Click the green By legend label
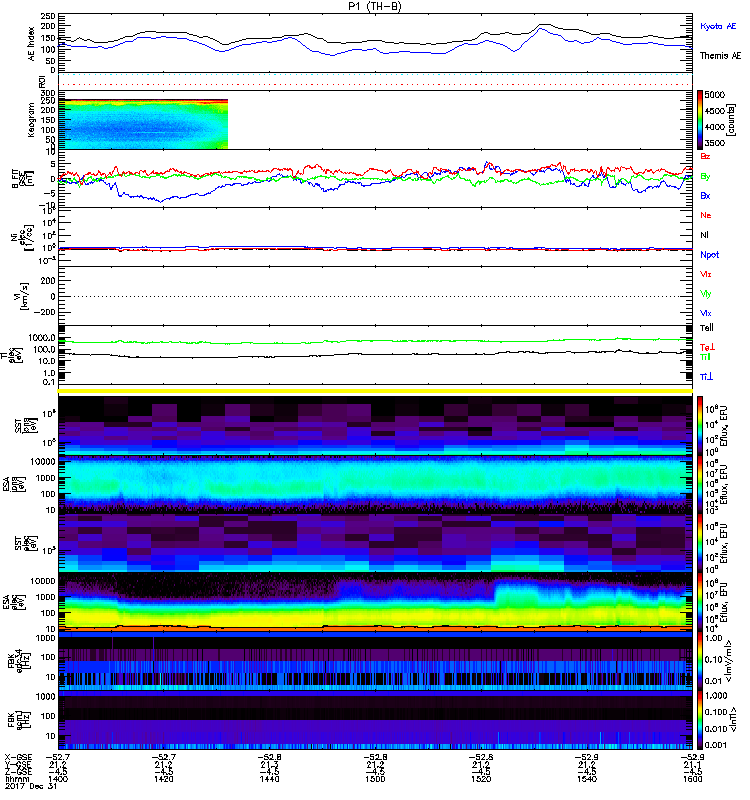The width and height of the screenshot is (750, 800). (706, 176)
